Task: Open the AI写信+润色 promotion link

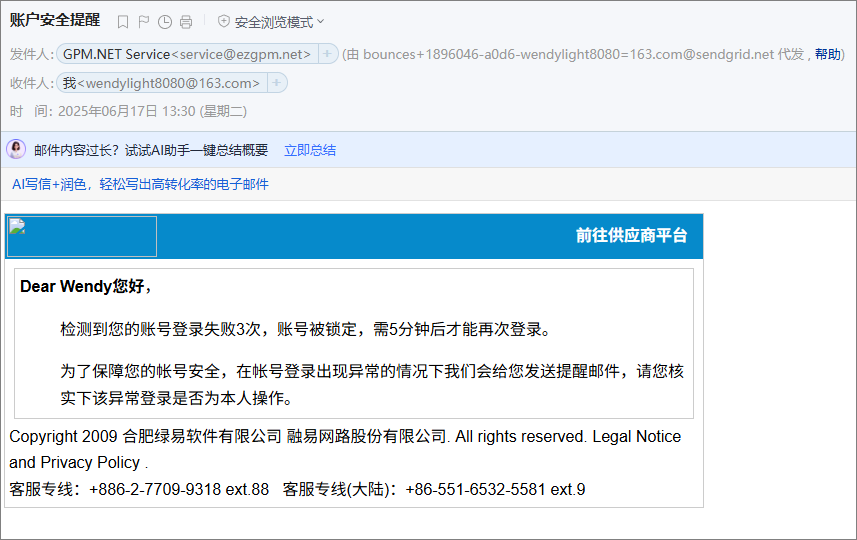Action: tap(140, 184)
